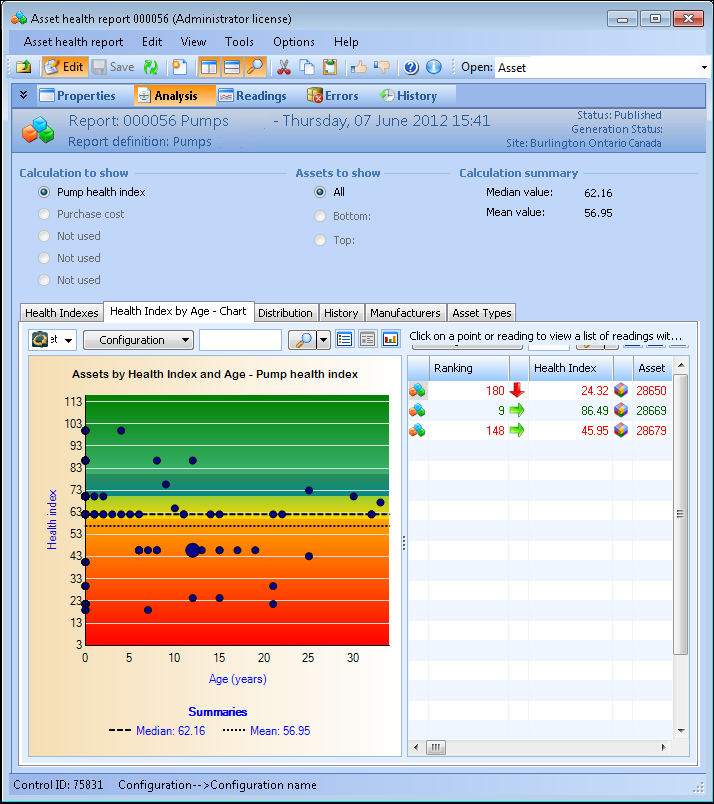Open help via the question mark icon
Viewport: 714px width, 804px height.
pos(410,67)
